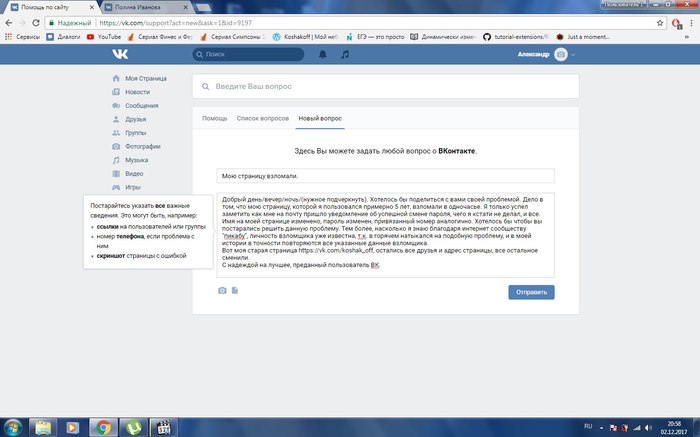The image size is (700, 437).
Task: Click the VK logo in the header
Action: point(119,55)
